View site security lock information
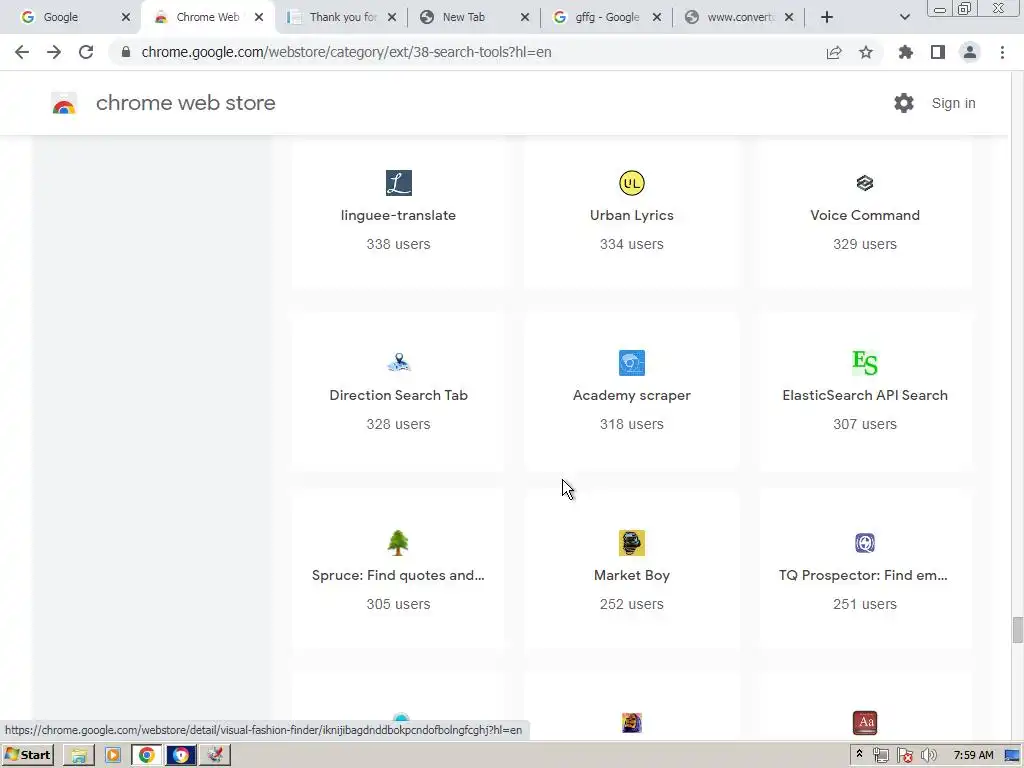This screenshot has height=768, width=1024. (x=126, y=52)
